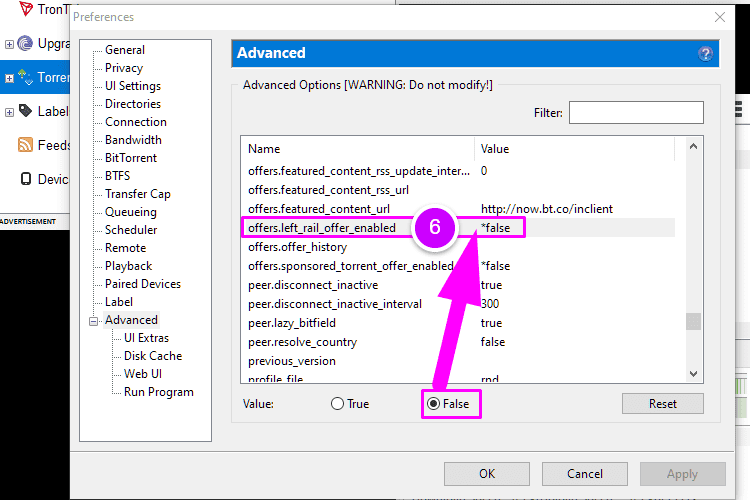The width and height of the screenshot is (750, 500).
Task: Click the Devices icon in sidebar
Action: [x=26, y=179]
